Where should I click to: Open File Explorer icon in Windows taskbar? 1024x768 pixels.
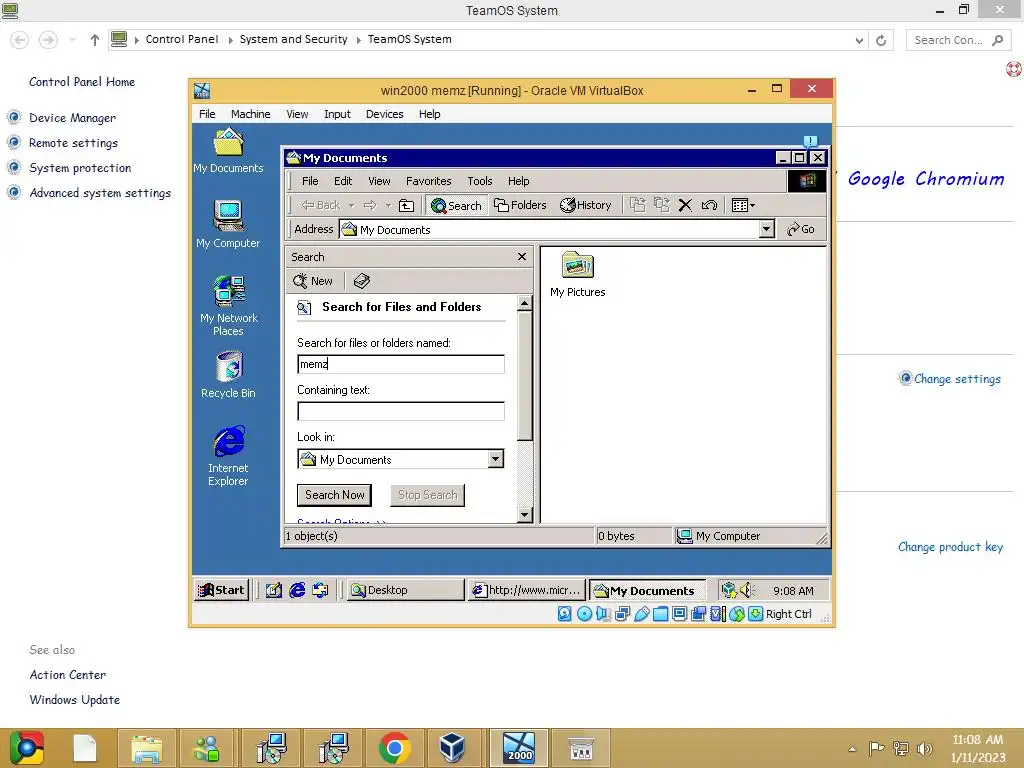[146, 748]
